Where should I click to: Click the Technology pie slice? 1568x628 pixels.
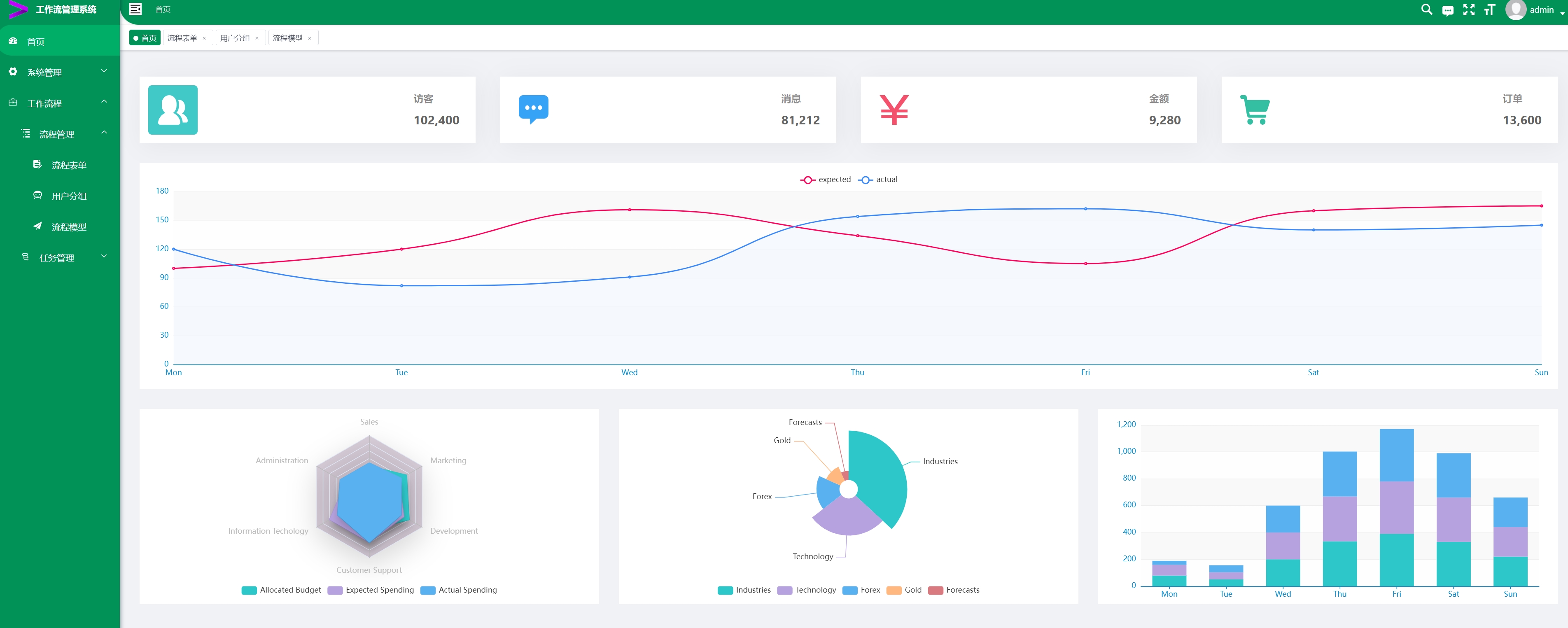847,517
